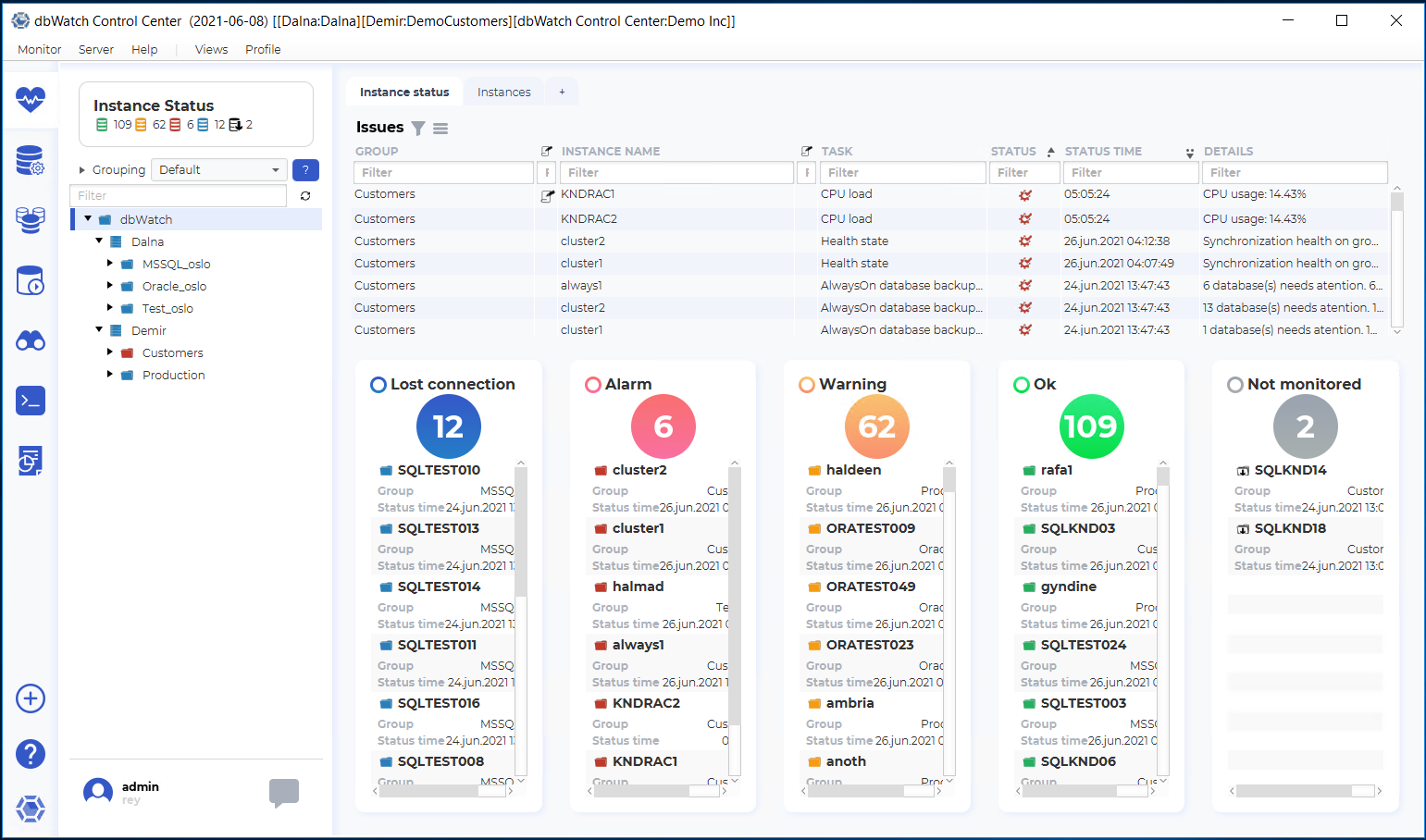Select SQLTEST010 in Lost connection list
This screenshot has width=1426, height=840.
(x=439, y=470)
